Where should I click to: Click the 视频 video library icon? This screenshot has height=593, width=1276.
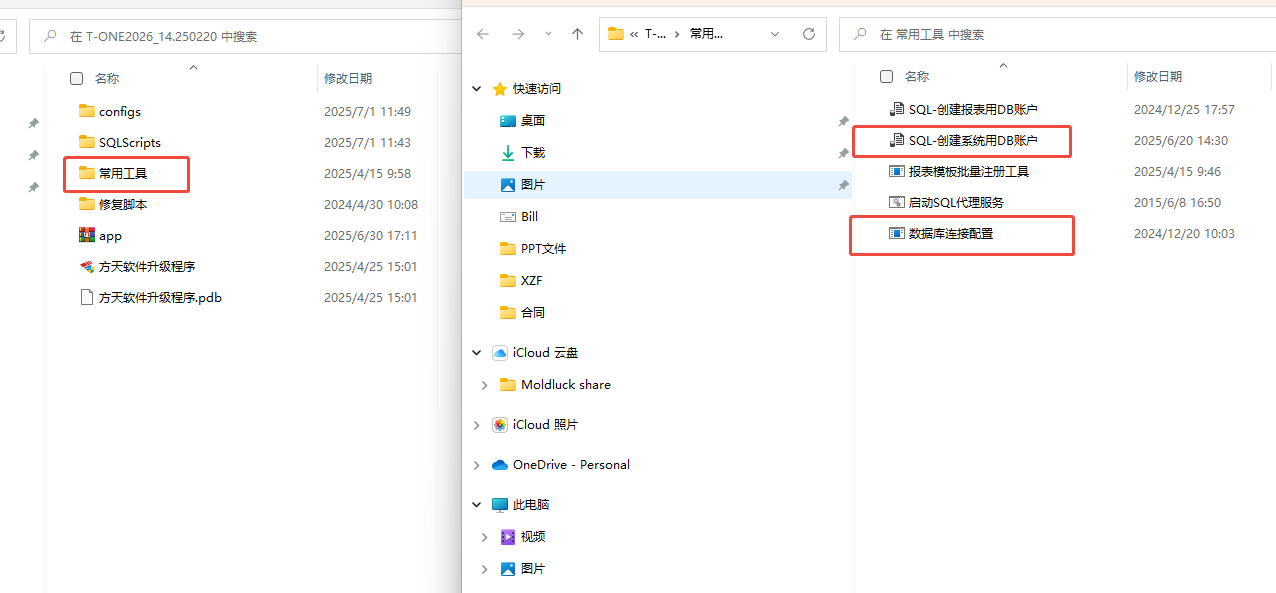tap(508, 536)
